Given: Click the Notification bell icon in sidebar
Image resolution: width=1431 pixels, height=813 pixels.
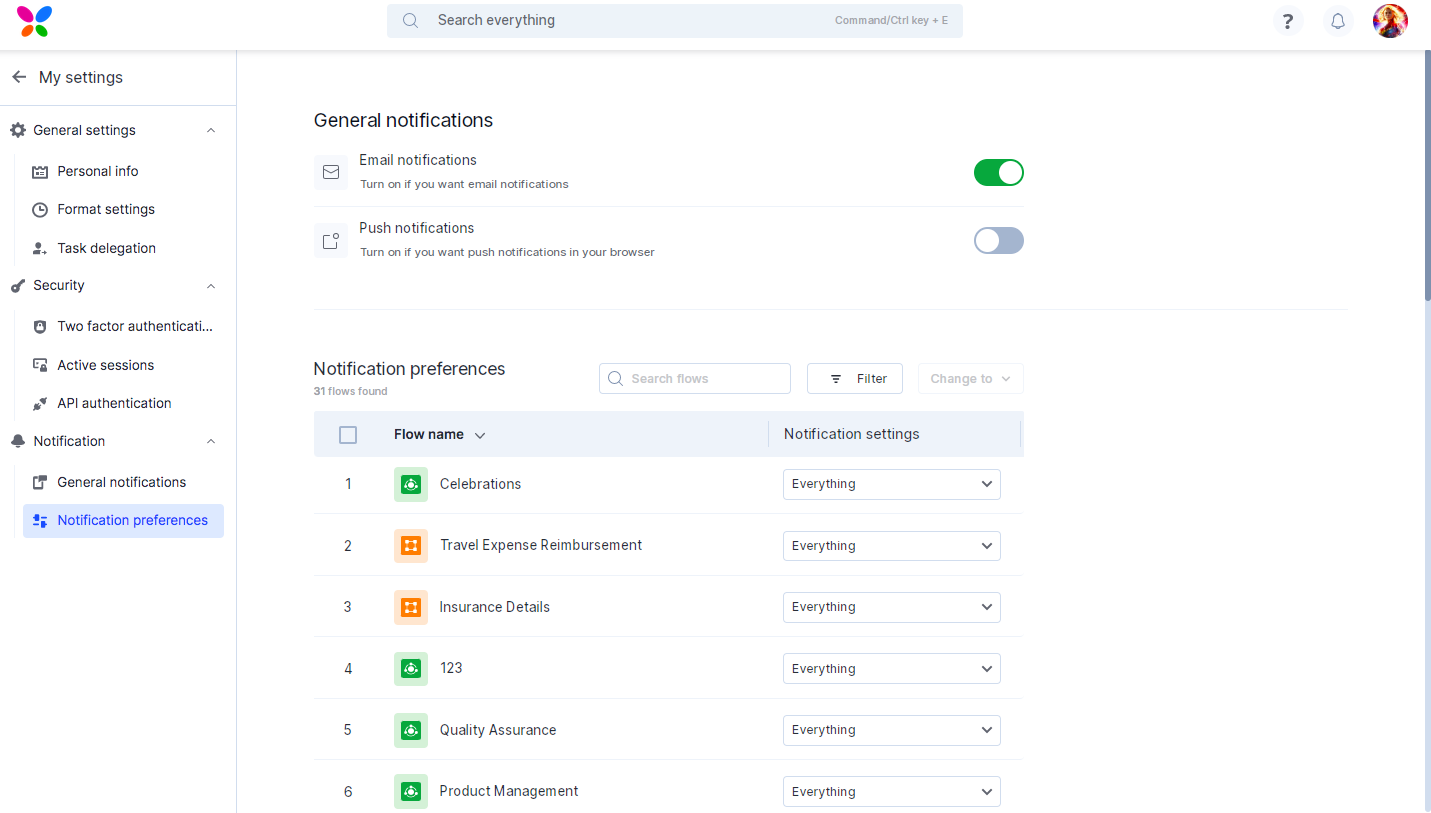Looking at the screenshot, I should (18, 441).
